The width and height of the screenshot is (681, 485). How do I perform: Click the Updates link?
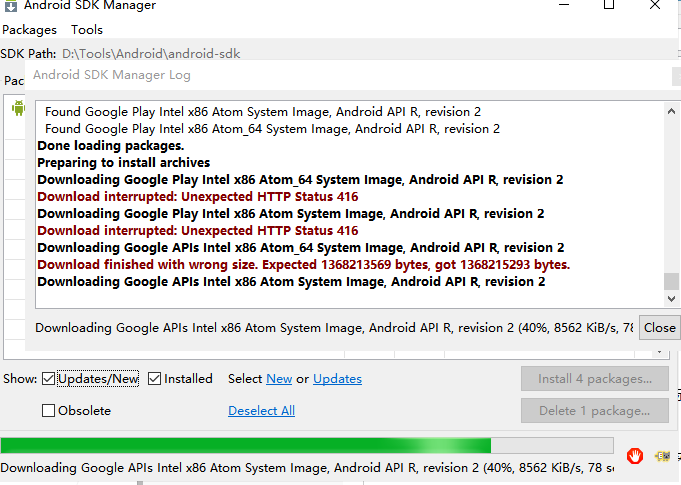[x=337, y=379]
